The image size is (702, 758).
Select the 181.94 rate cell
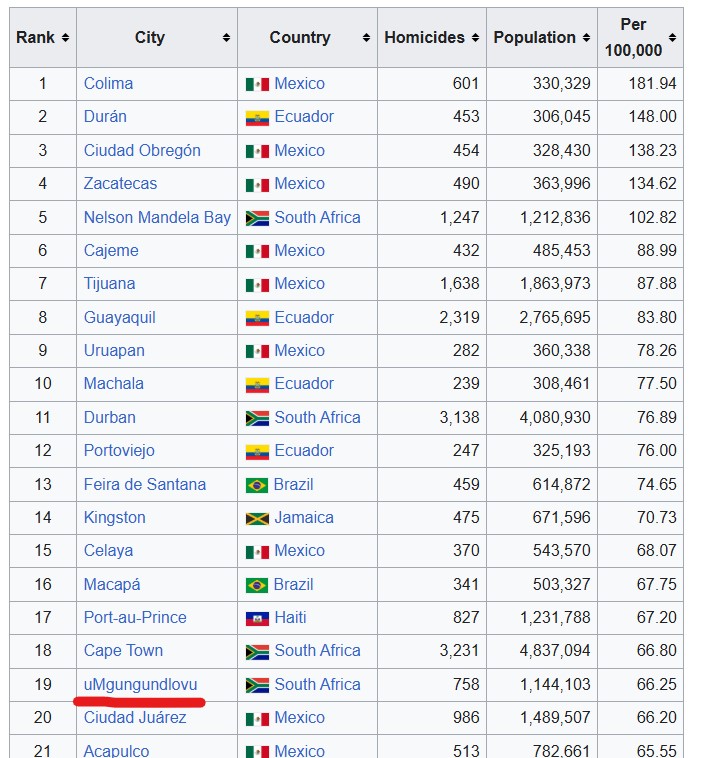tap(641, 84)
